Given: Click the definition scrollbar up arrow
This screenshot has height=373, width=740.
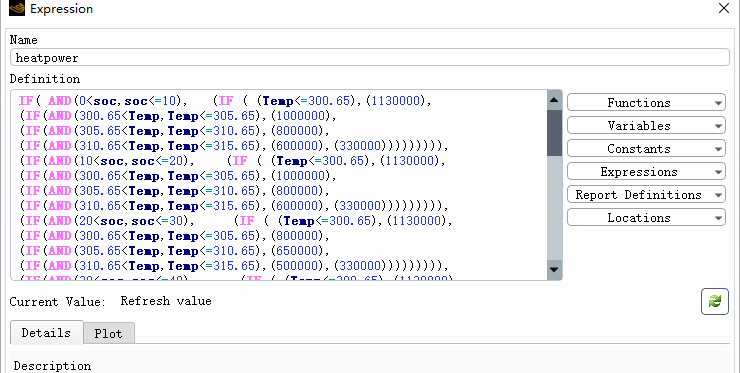Looking at the screenshot, I should 554,100.
